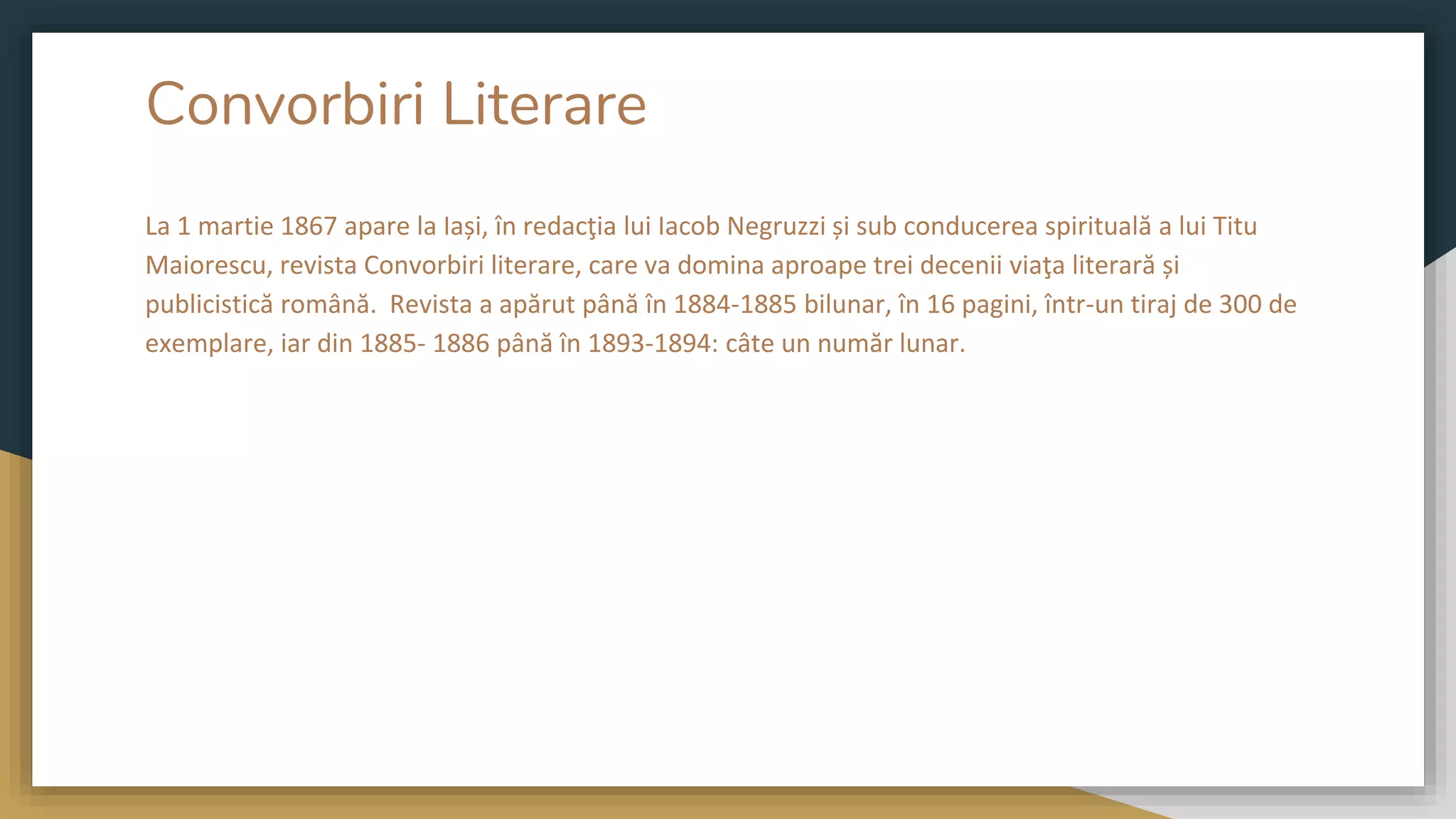The width and height of the screenshot is (1456, 819).
Task: Click the date '1 martie 1867'
Action: click(257, 226)
